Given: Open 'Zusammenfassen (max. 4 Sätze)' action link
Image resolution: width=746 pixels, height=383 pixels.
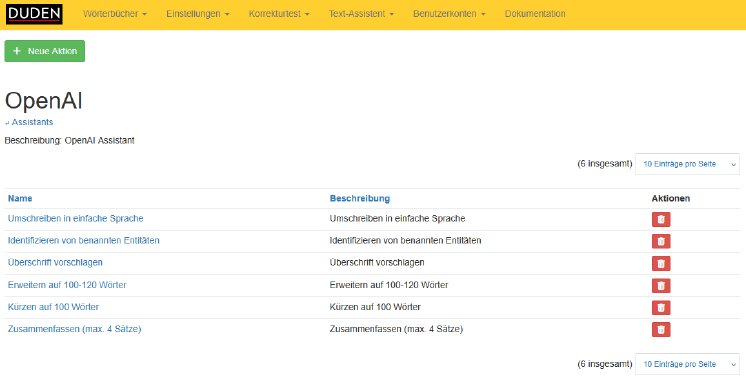Looking at the screenshot, I should (x=74, y=329).
